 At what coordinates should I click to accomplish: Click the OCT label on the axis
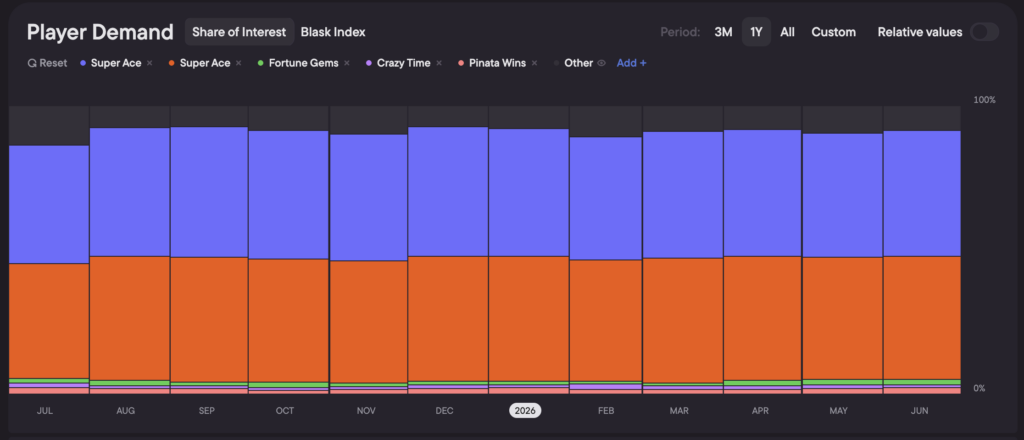coord(285,411)
